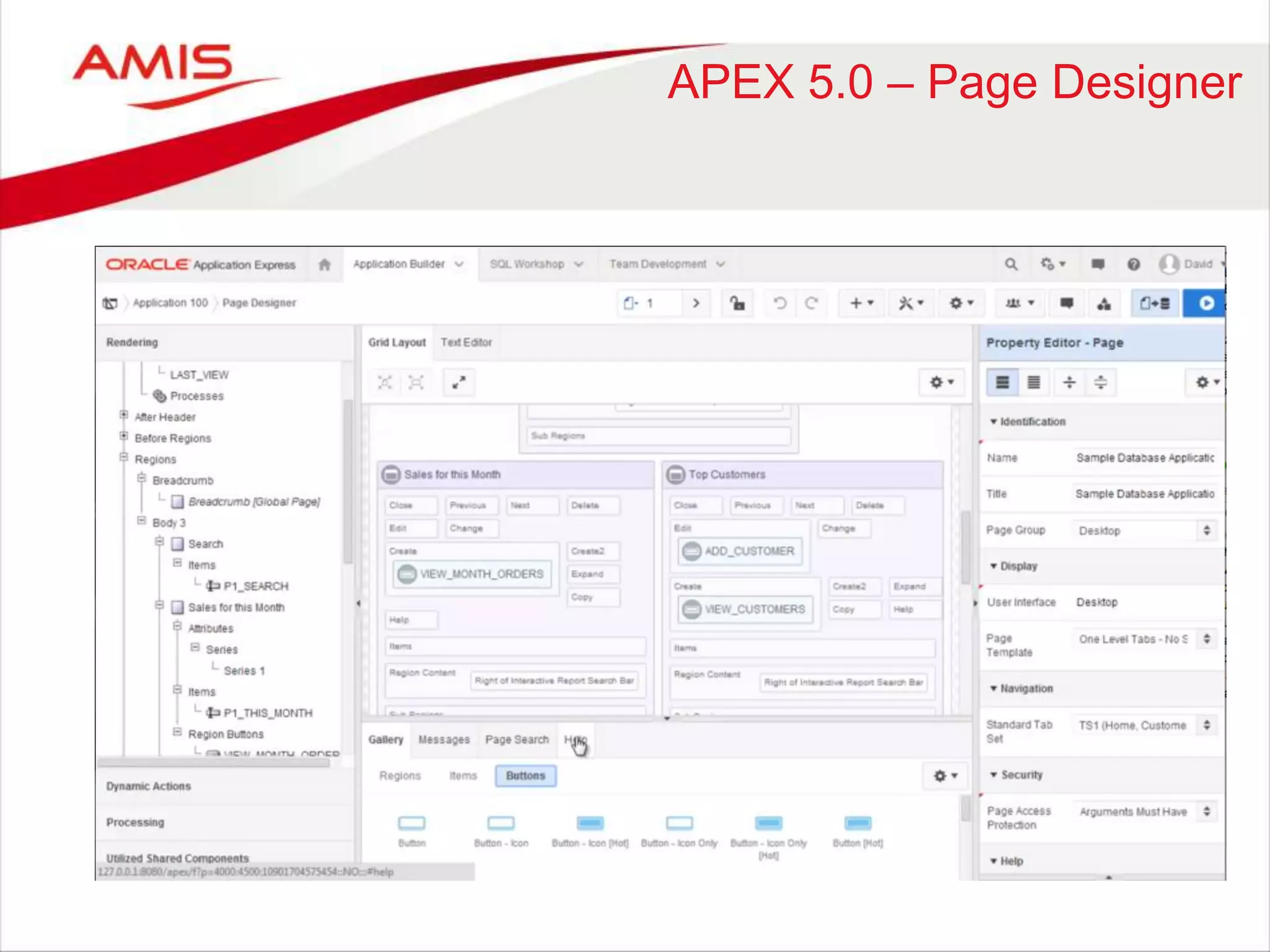Image resolution: width=1270 pixels, height=952 pixels.
Task: Toggle Show Common properties view
Action: point(1002,382)
